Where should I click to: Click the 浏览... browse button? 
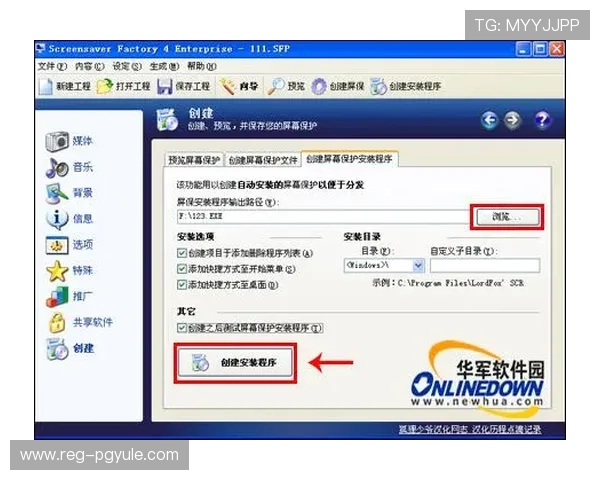click(507, 217)
